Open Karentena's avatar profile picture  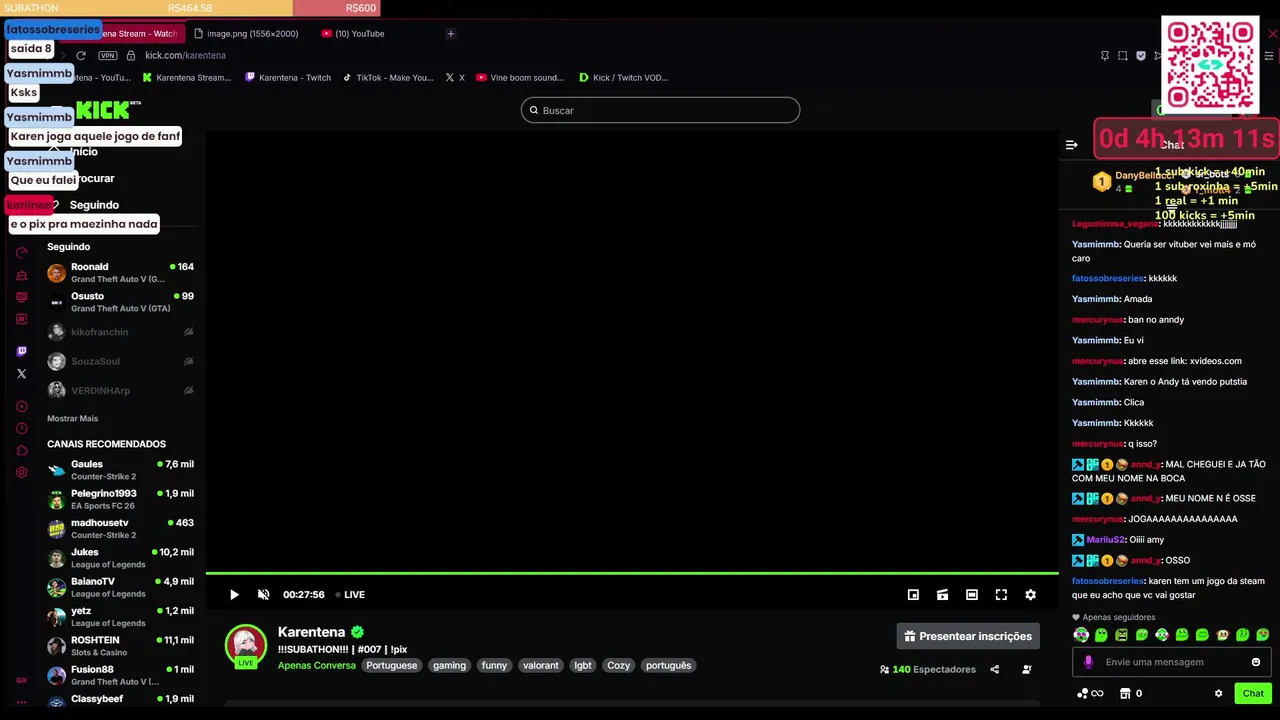coord(246,645)
